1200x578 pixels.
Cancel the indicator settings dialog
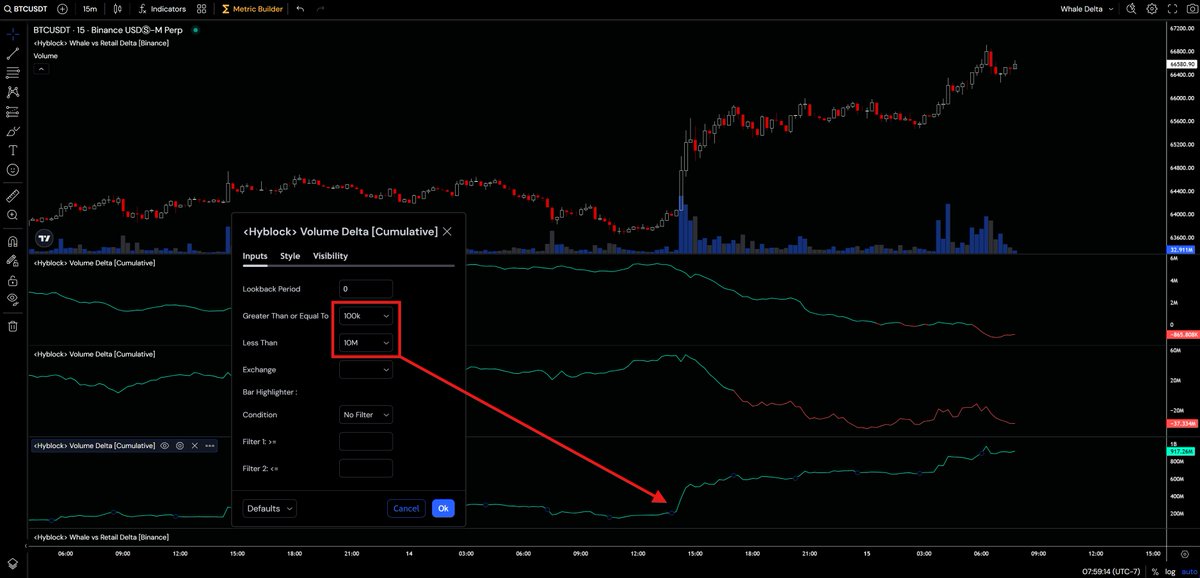406,508
